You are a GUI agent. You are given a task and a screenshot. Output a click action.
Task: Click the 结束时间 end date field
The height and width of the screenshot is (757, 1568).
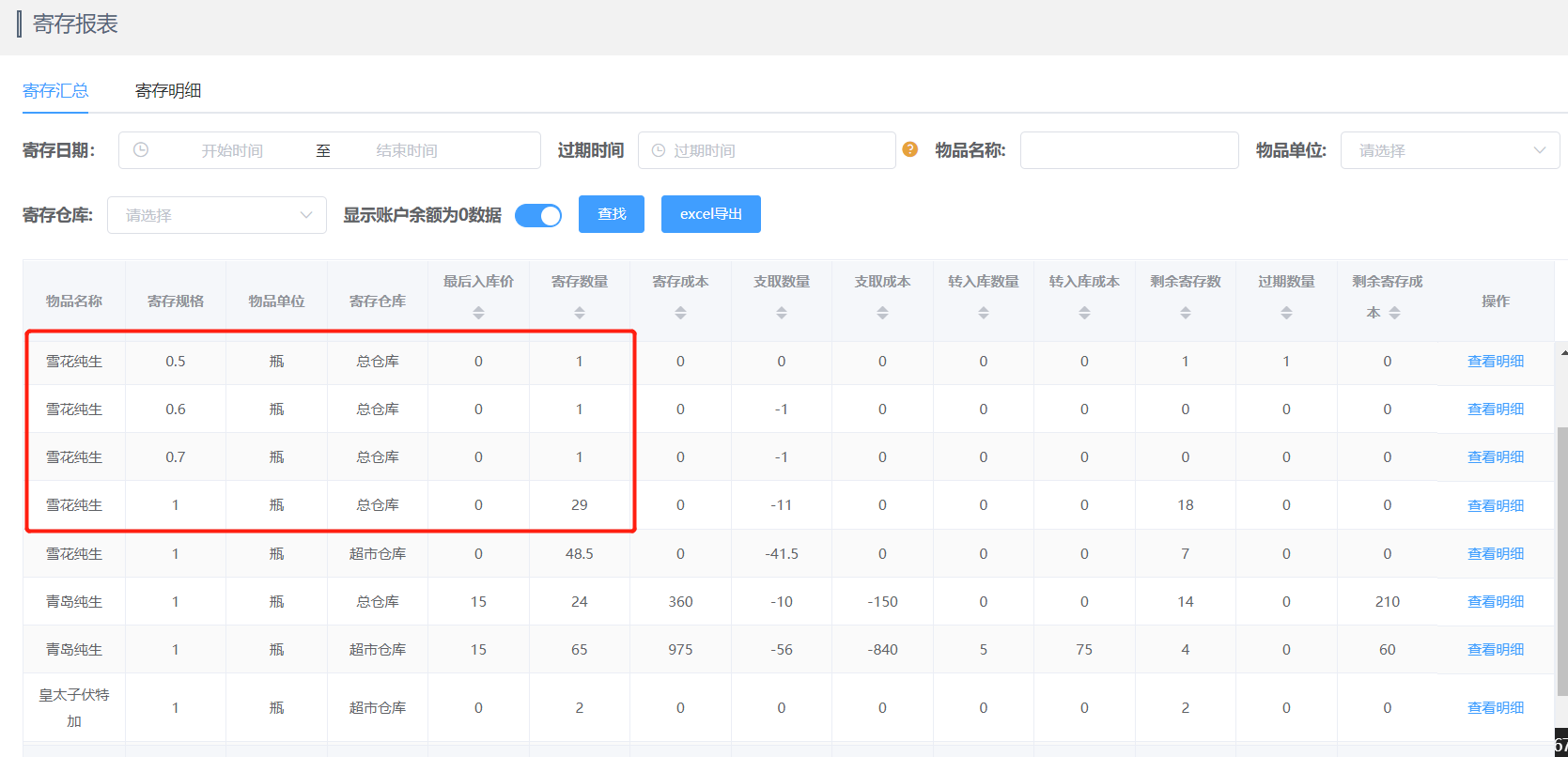[407, 150]
